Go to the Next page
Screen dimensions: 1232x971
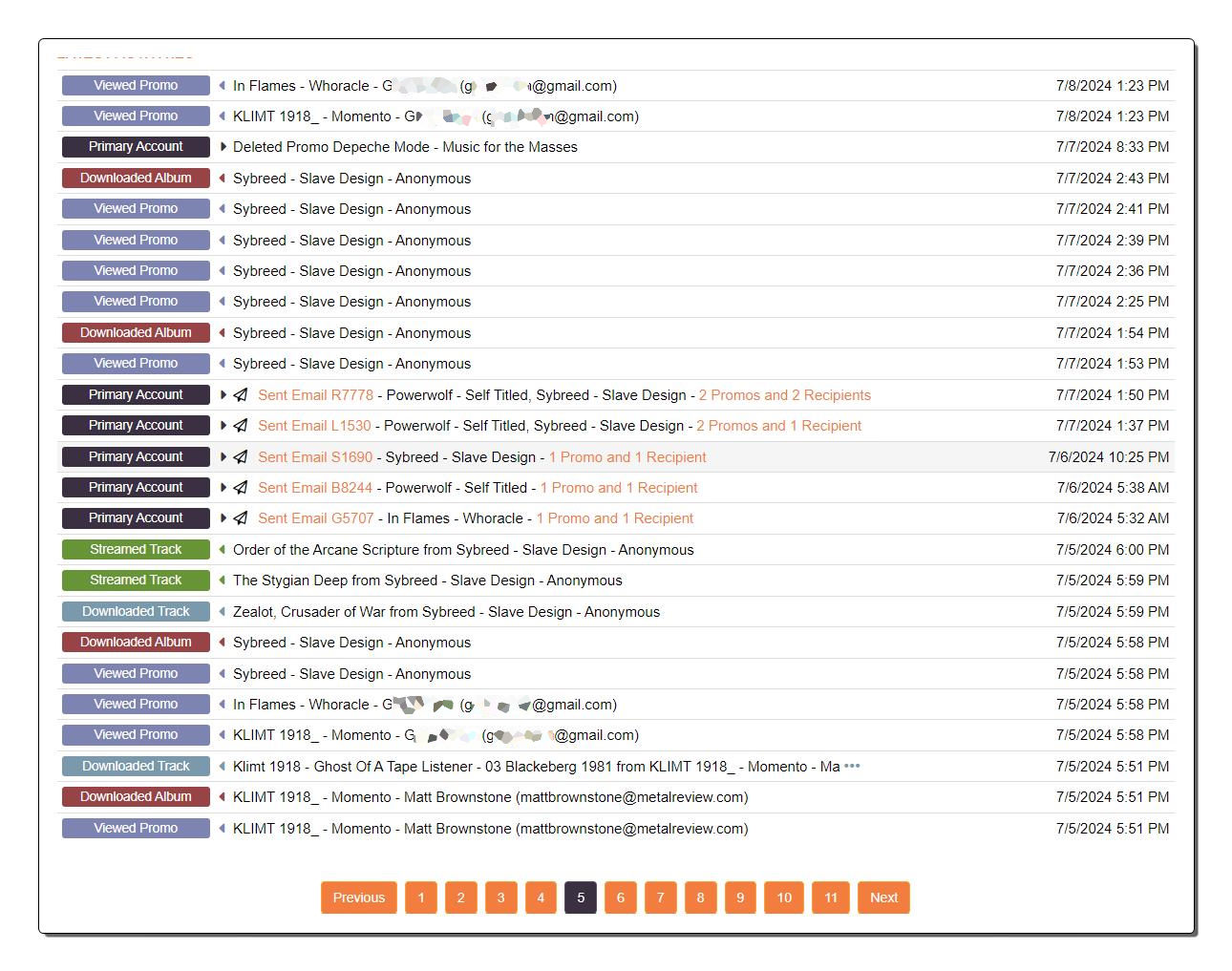click(883, 897)
